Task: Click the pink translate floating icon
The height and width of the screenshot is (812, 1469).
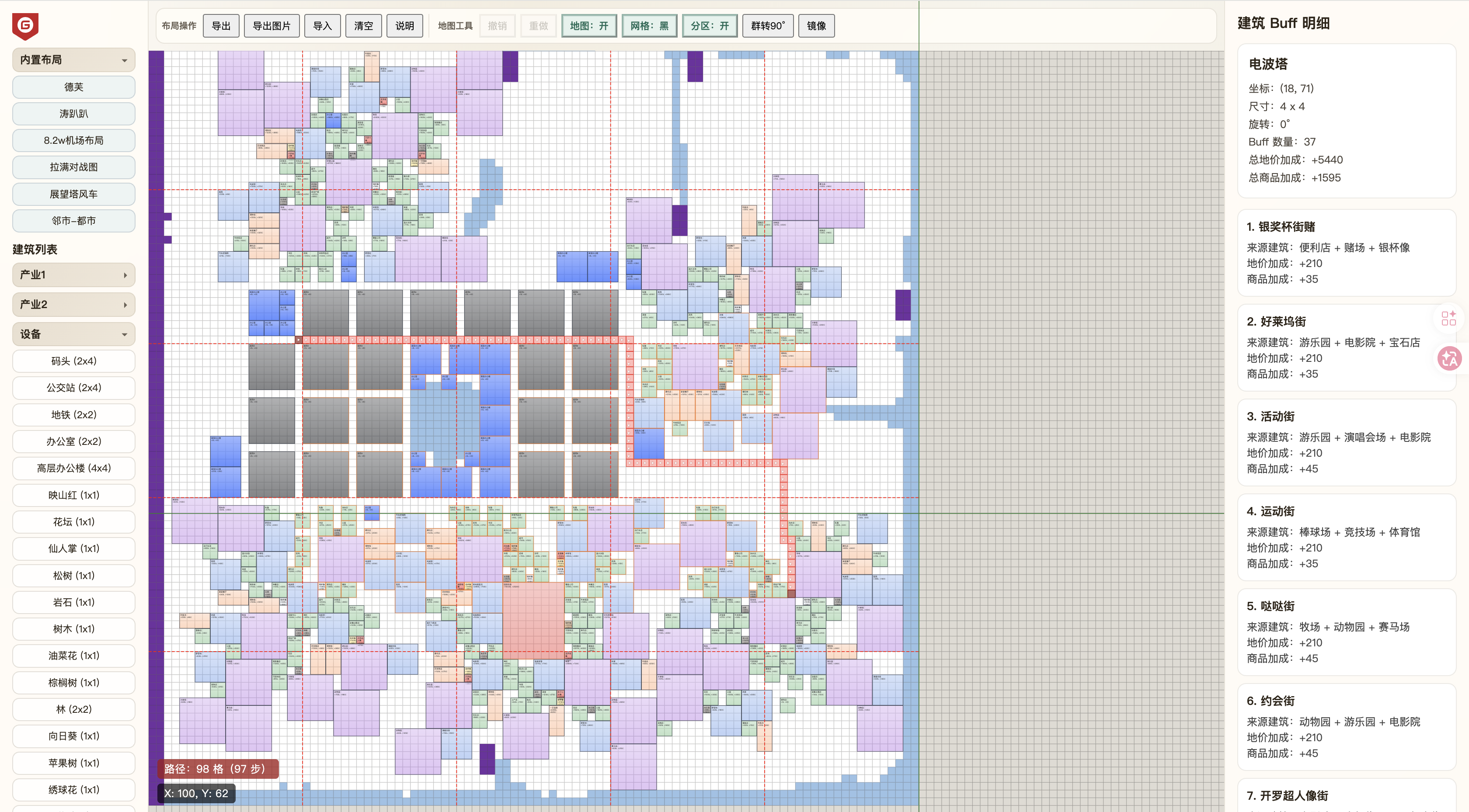Action: click(x=1450, y=359)
